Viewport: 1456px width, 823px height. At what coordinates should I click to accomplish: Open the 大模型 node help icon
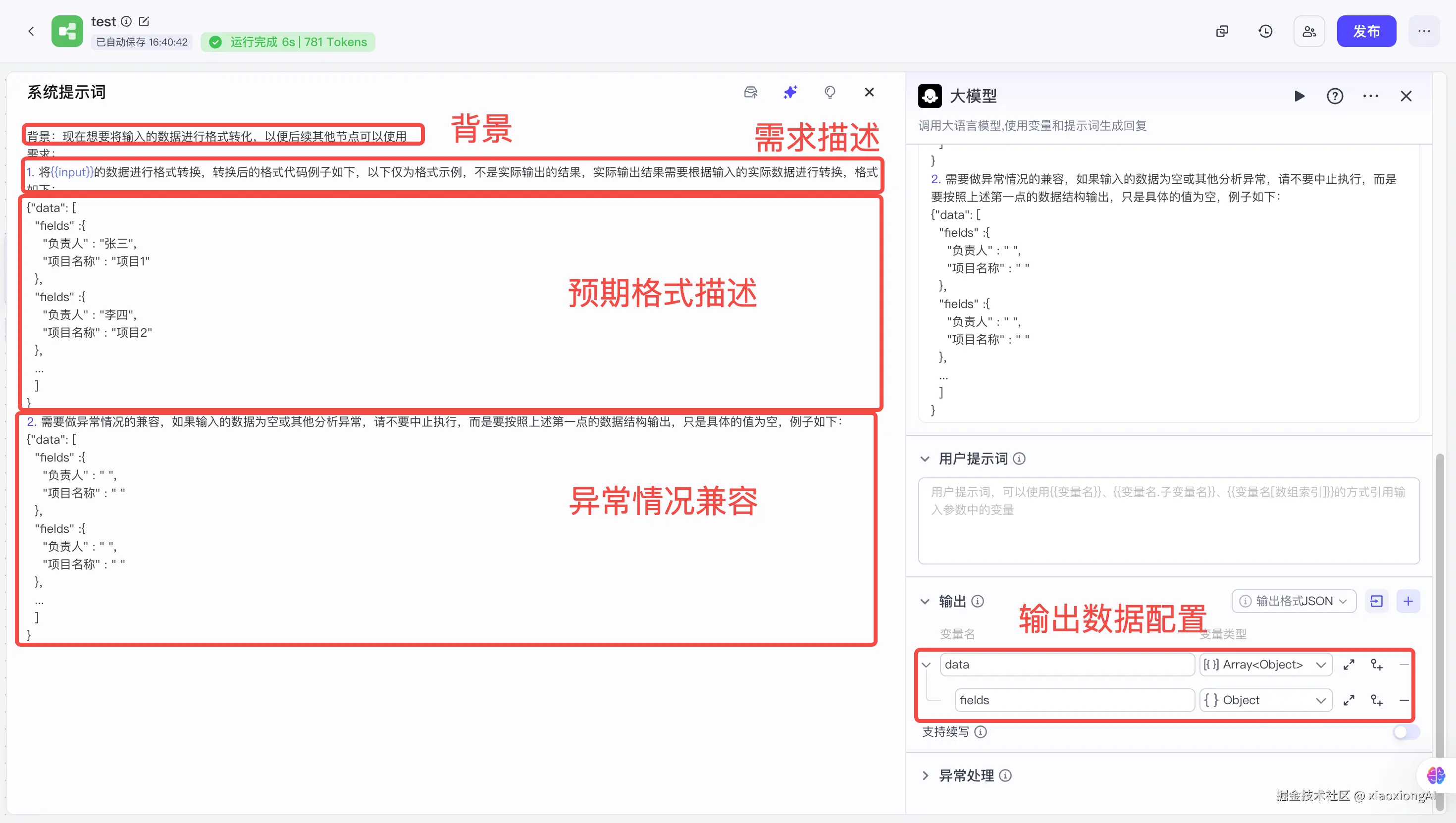(1335, 96)
